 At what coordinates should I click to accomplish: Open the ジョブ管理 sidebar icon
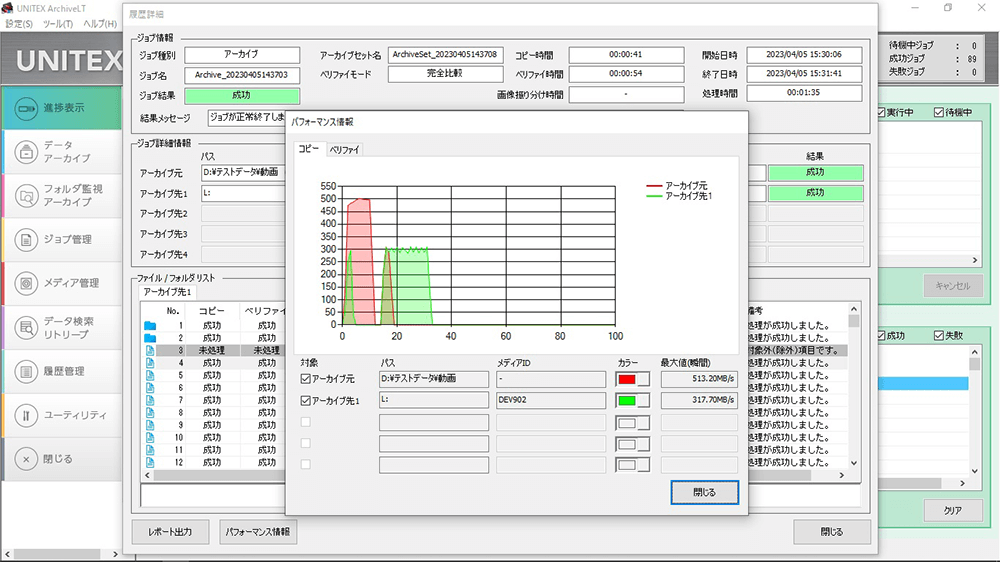point(26,240)
